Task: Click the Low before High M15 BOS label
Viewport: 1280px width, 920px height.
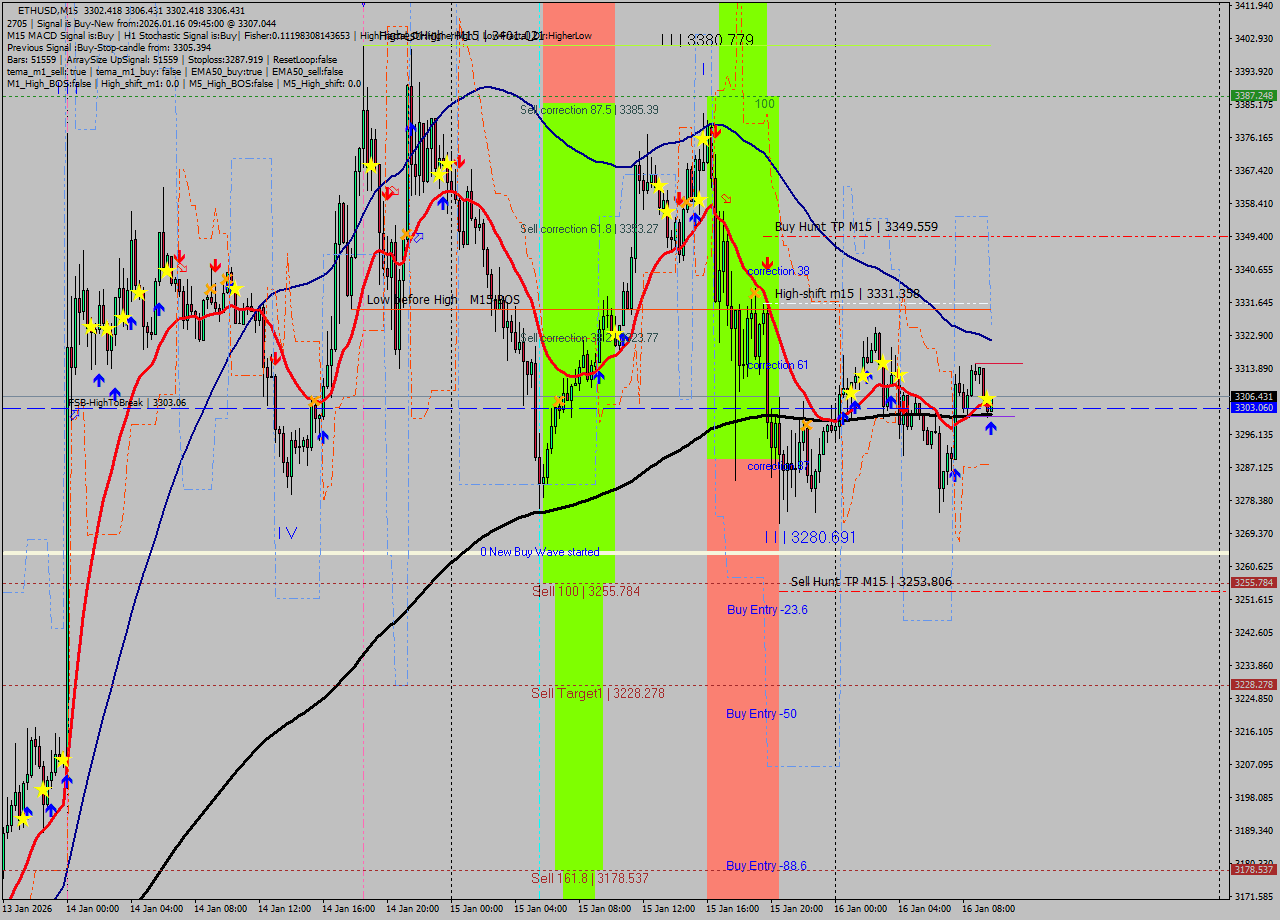Action: (443, 300)
